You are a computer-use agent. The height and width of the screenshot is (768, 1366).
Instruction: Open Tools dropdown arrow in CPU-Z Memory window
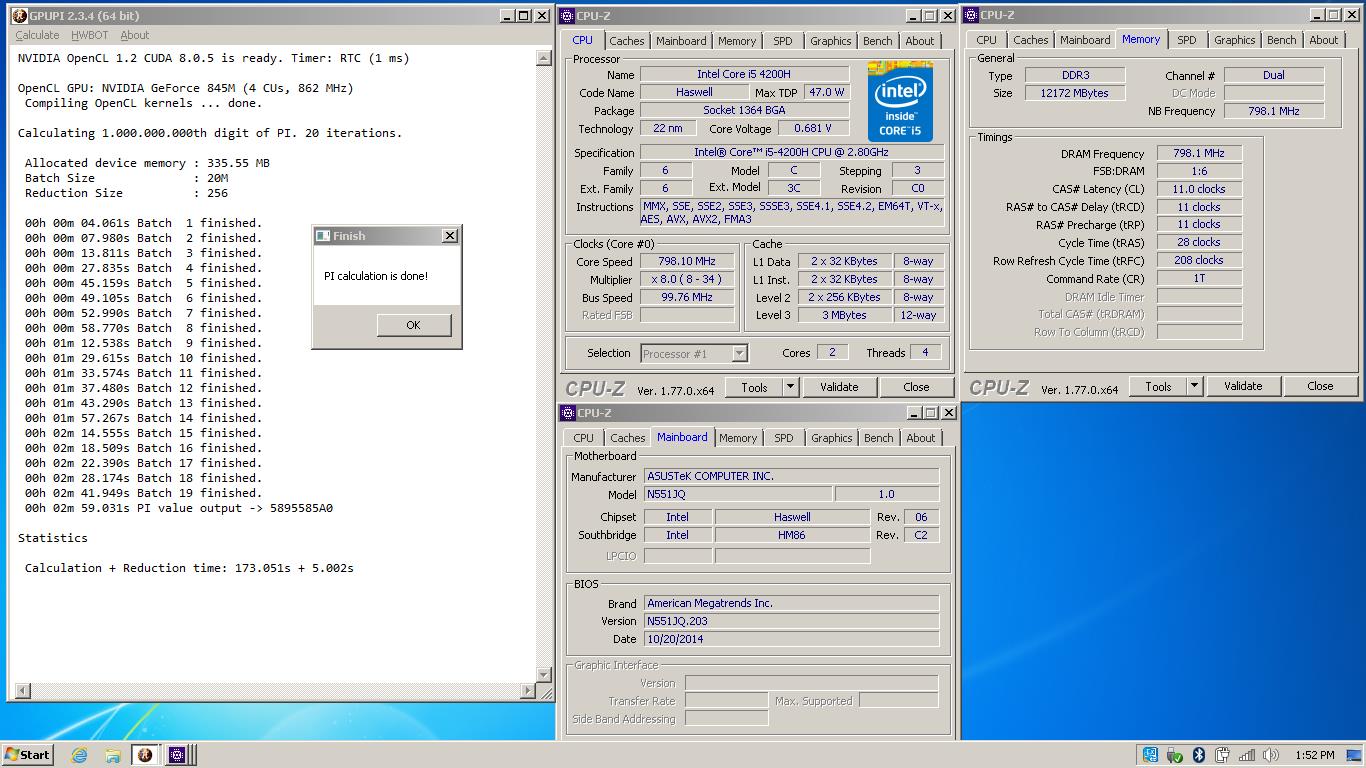coord(1194,386)
